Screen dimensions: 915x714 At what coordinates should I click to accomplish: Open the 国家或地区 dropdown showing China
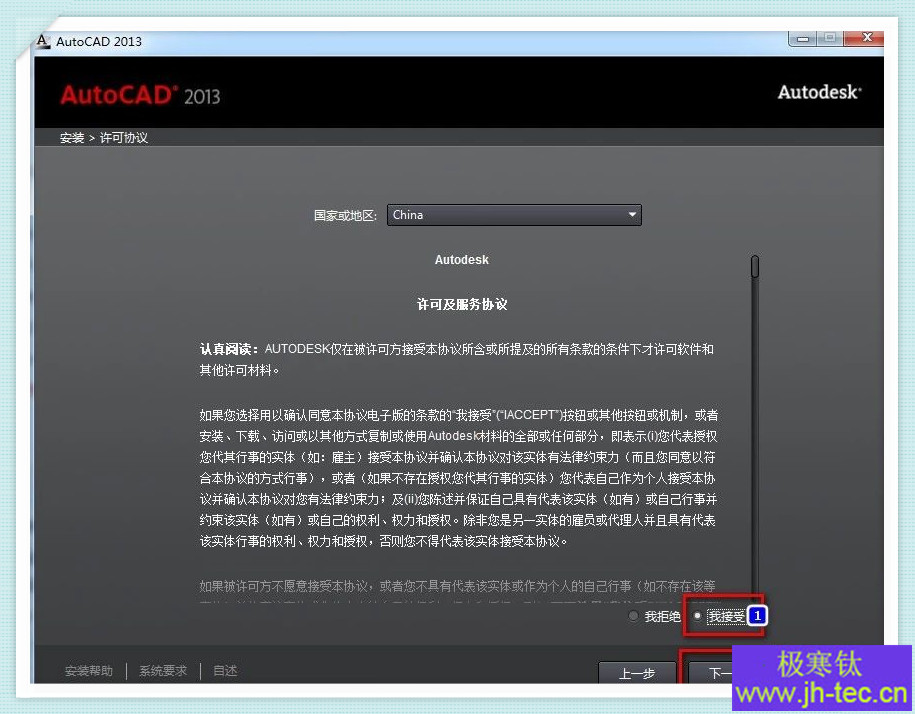point(514,215)
